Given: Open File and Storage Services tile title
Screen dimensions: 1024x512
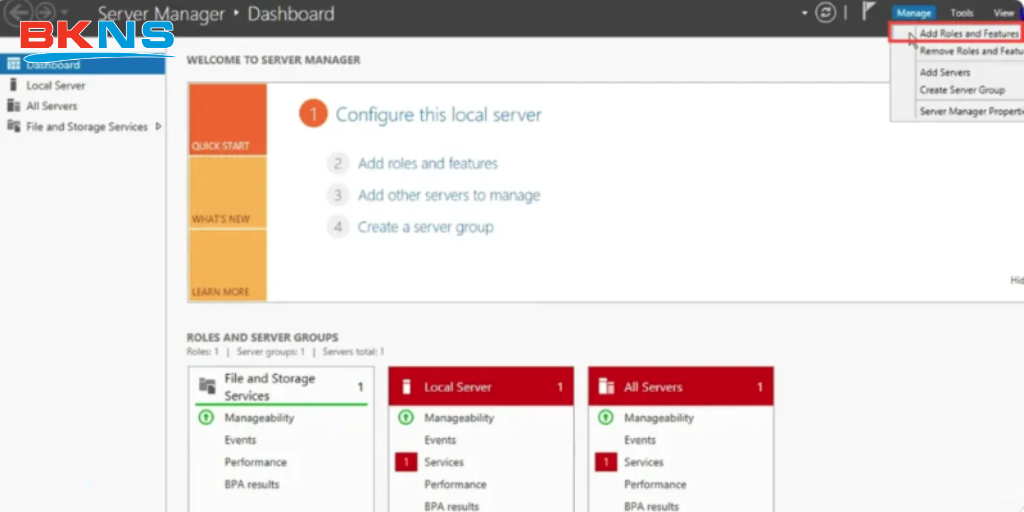Looking at the screenshot, I should tap(270, 387).
